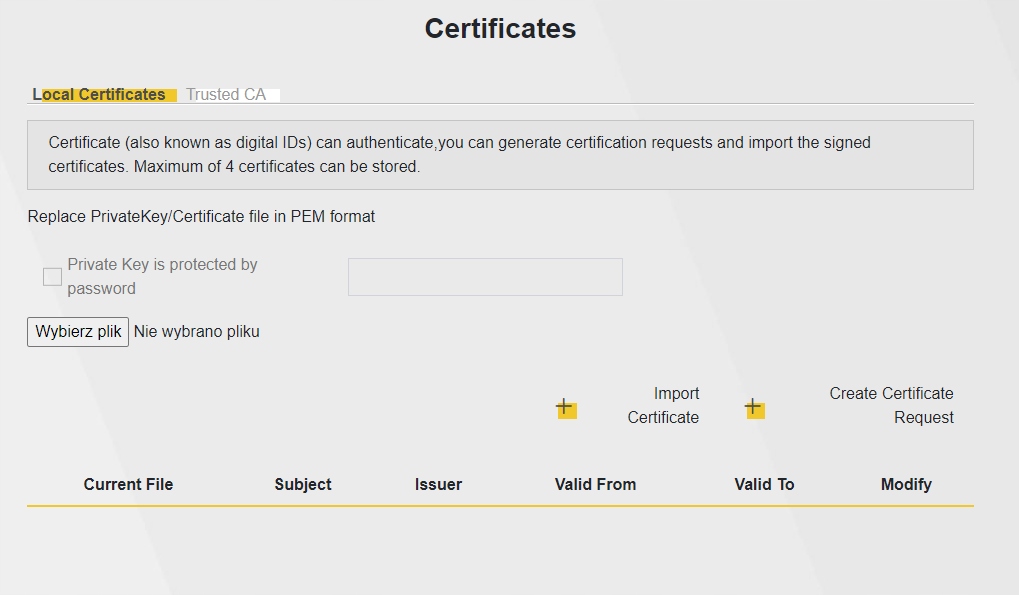Click the plus icon beside Create Certificate Request
The image size is (1019, 595).
point(754,408)
